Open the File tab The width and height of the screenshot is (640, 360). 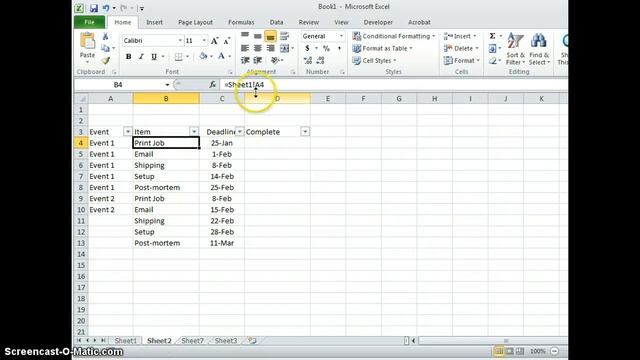point(89,22)
